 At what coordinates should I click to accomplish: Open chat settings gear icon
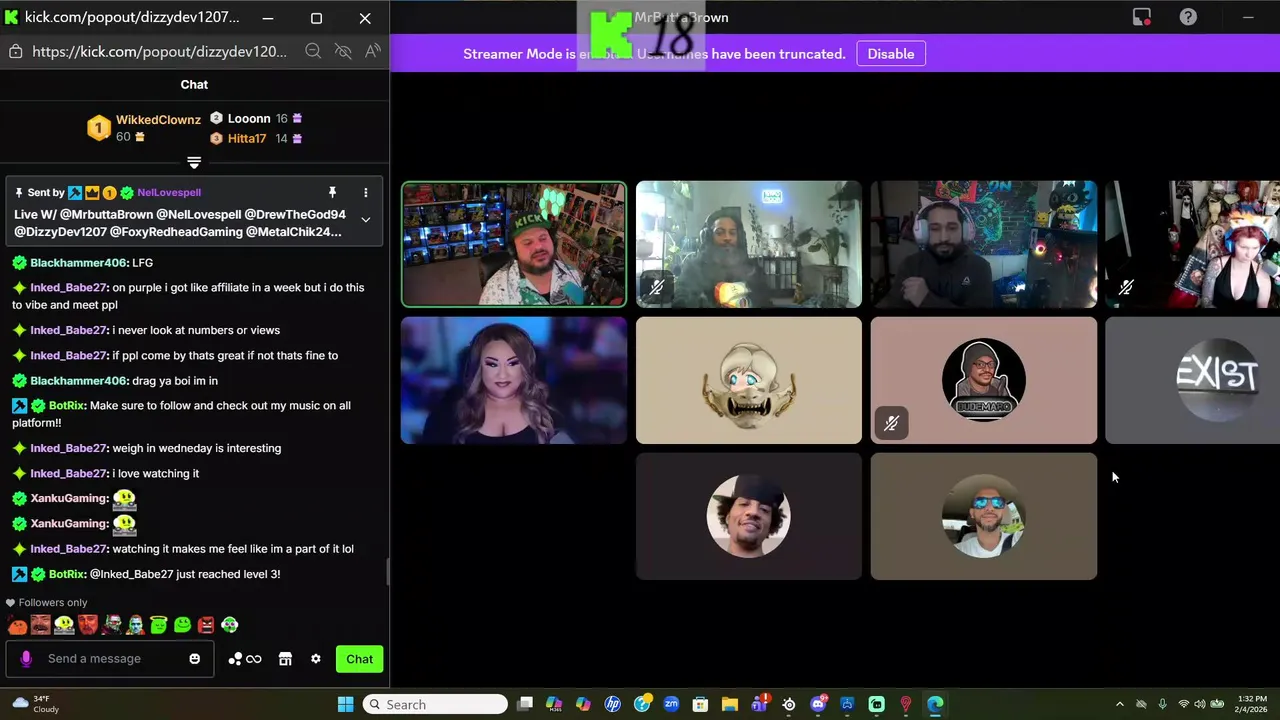[x=316, y=659]
